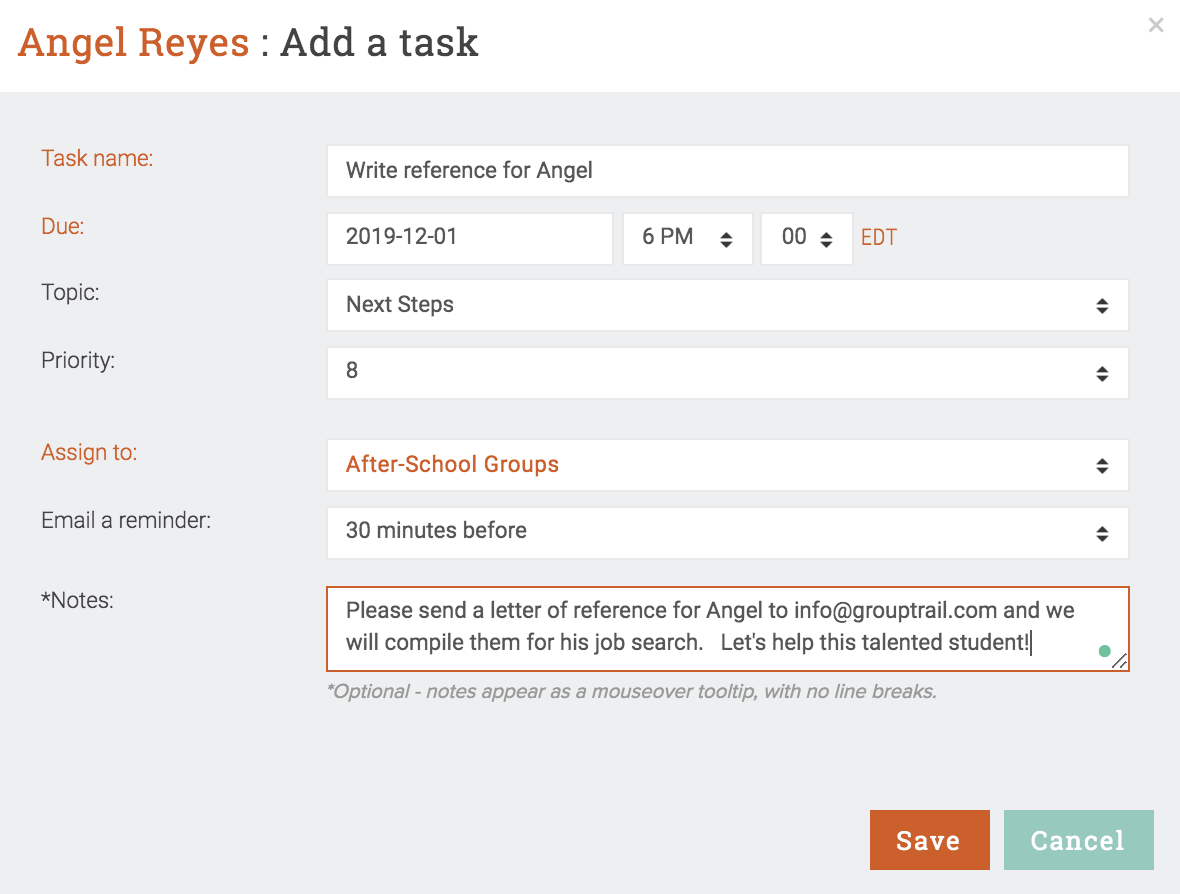The height and width of the screenshot is (894, 1180).
Task: Click inside the Notes text area
Action: pos(700,627)
